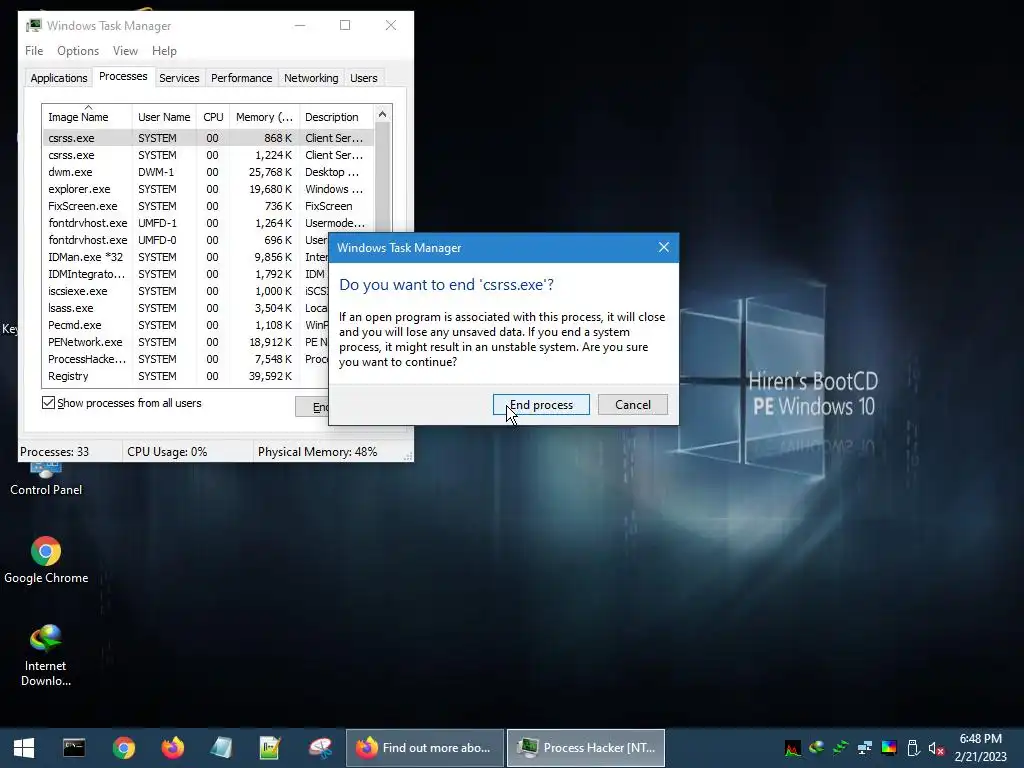This screenshot has width=1024, height=768.
Task: Open the color display tray icon
Action: pos(889,748)
